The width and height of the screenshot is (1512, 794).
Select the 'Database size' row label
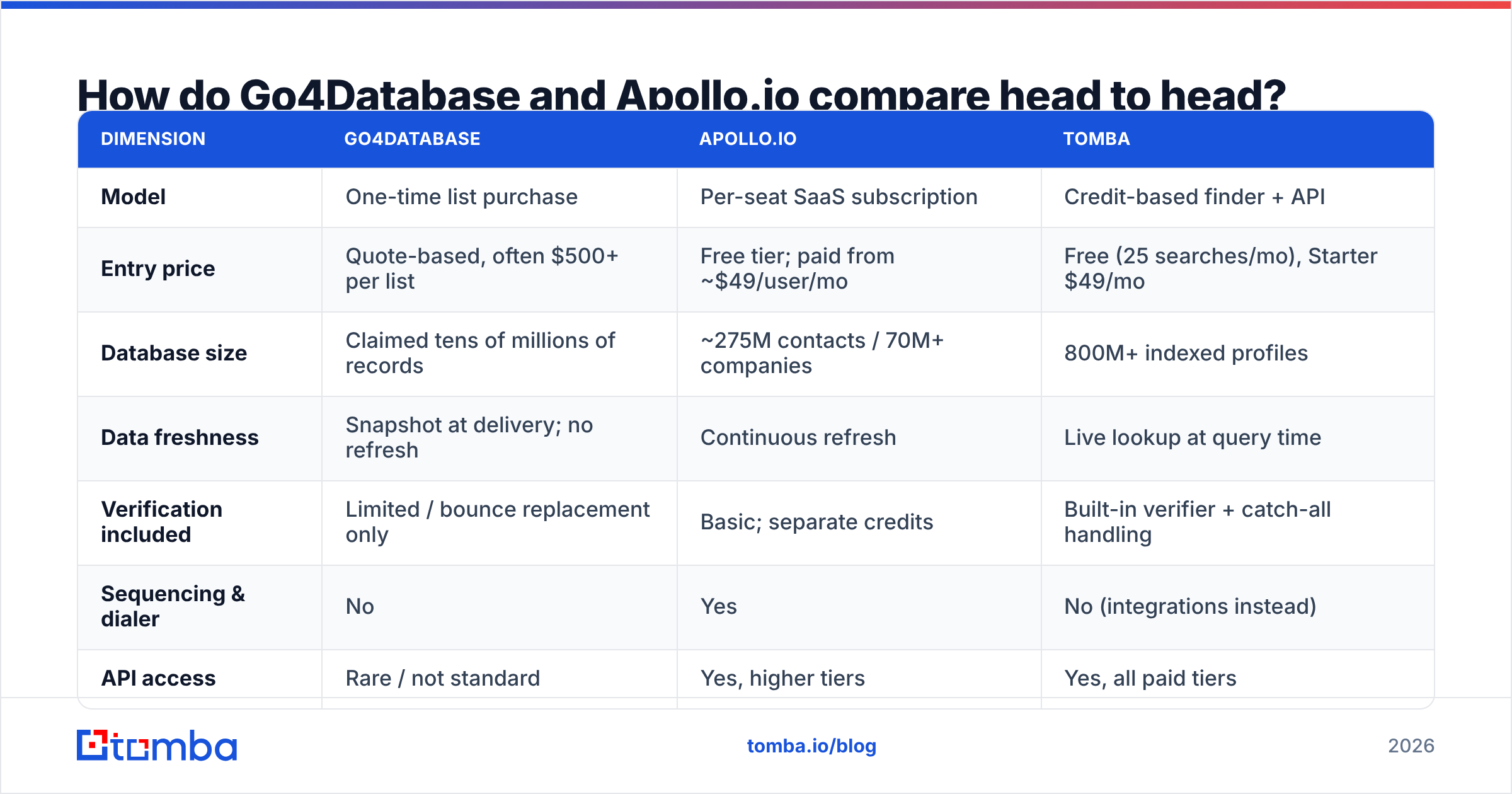coord(174,353)
